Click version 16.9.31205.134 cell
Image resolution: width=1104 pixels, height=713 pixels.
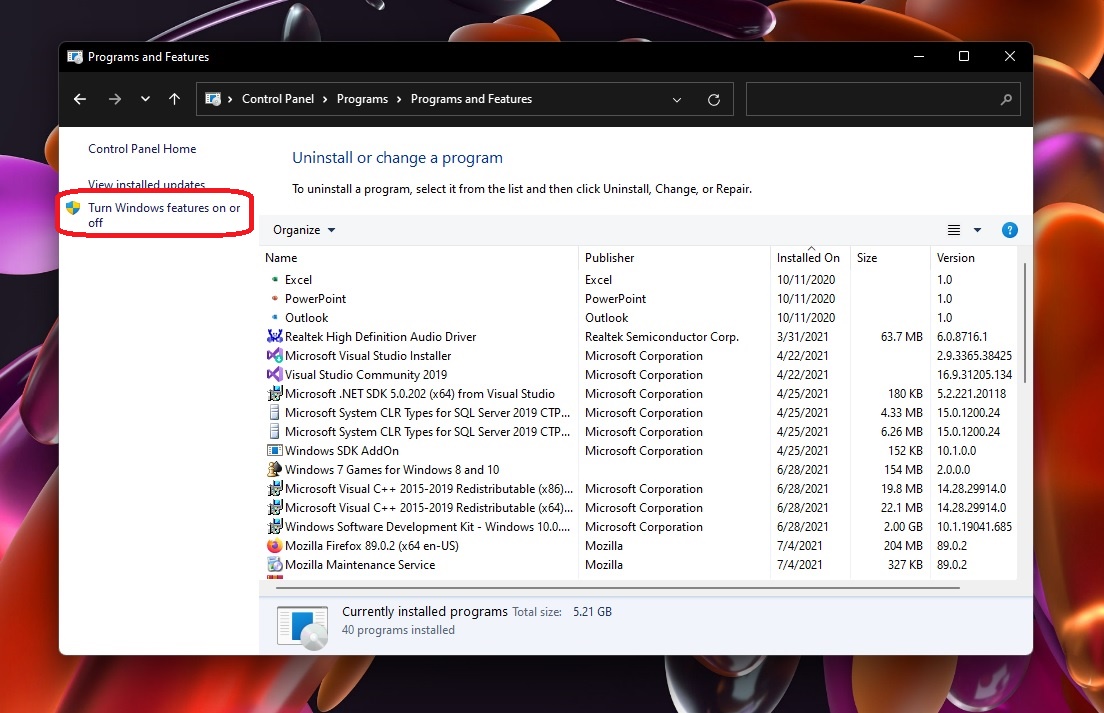(974, 375)
